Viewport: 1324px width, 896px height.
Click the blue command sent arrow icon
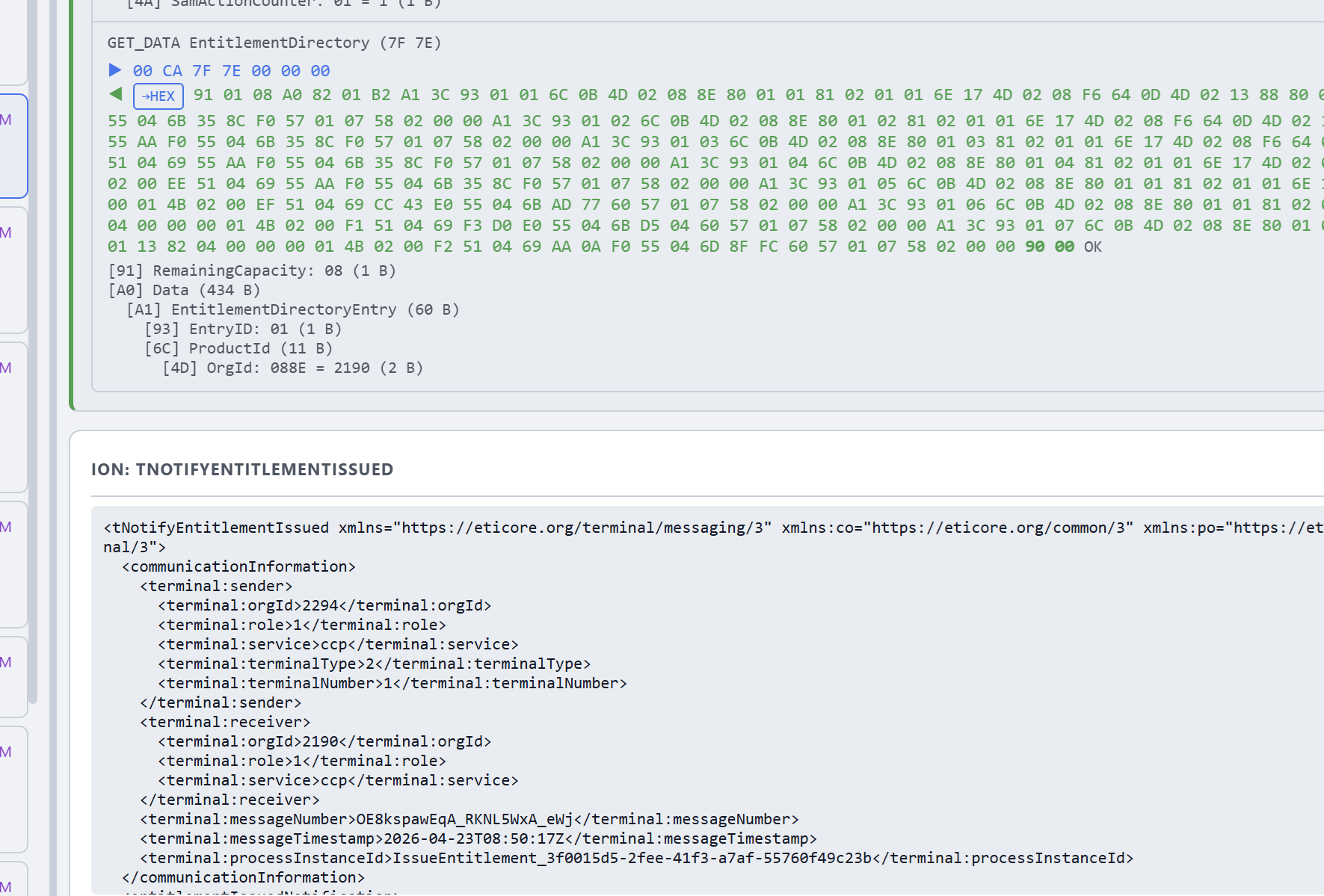tap(115, 70)
